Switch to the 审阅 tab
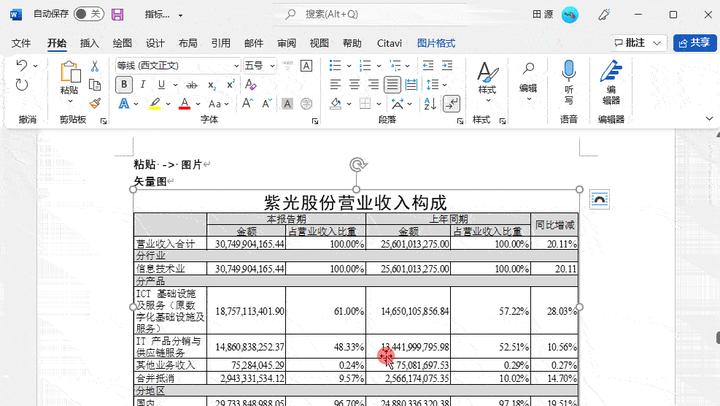The height and width of the screenshot is (406, 720). pyautogui.click(x=287, y=43)
